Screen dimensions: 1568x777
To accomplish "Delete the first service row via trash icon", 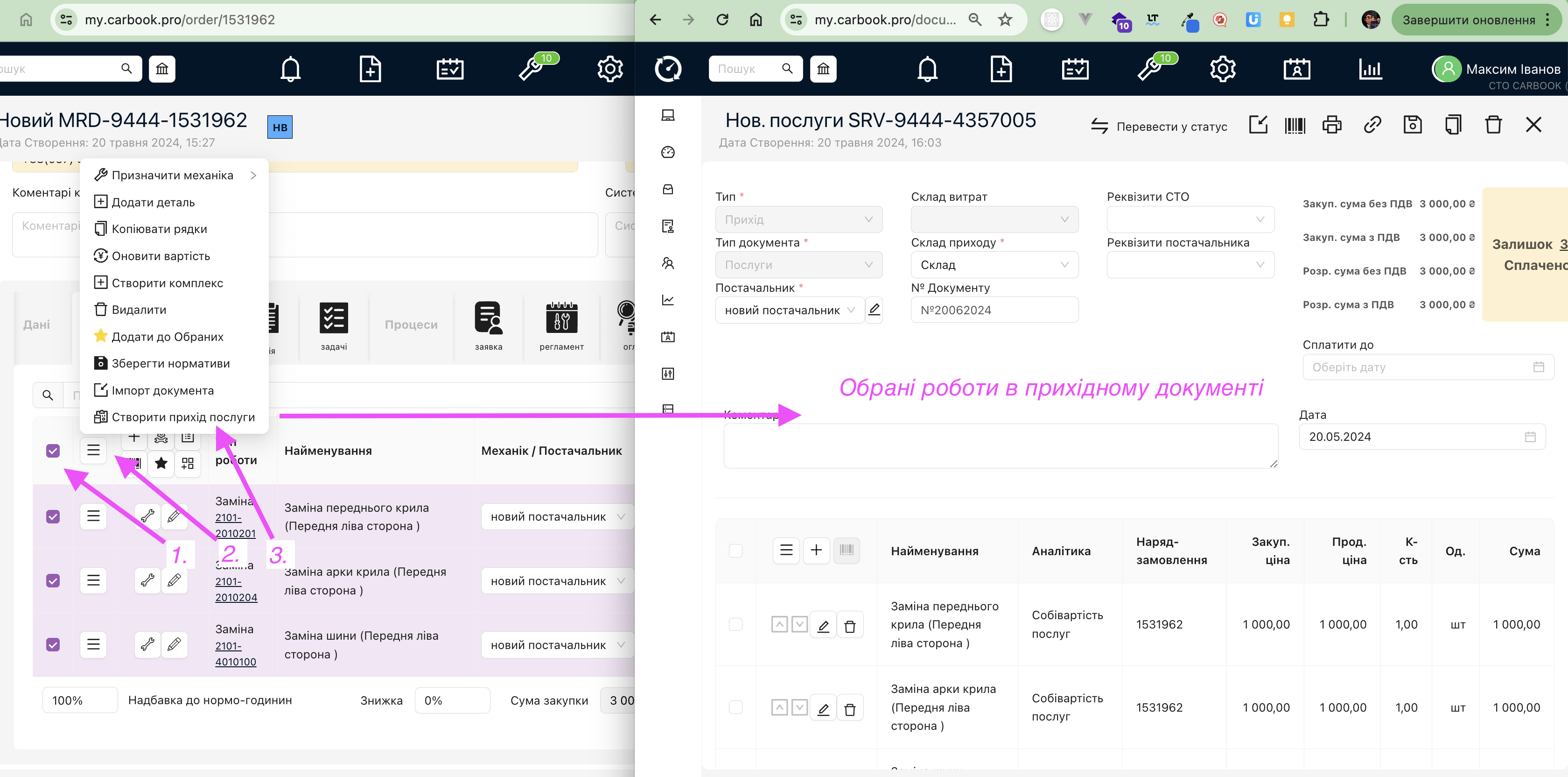I will point(850,625).
